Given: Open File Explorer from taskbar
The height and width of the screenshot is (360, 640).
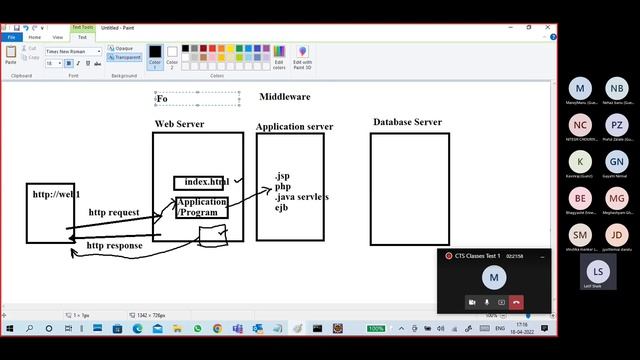Looking at the screenshot, I should (x=178, y=328).
